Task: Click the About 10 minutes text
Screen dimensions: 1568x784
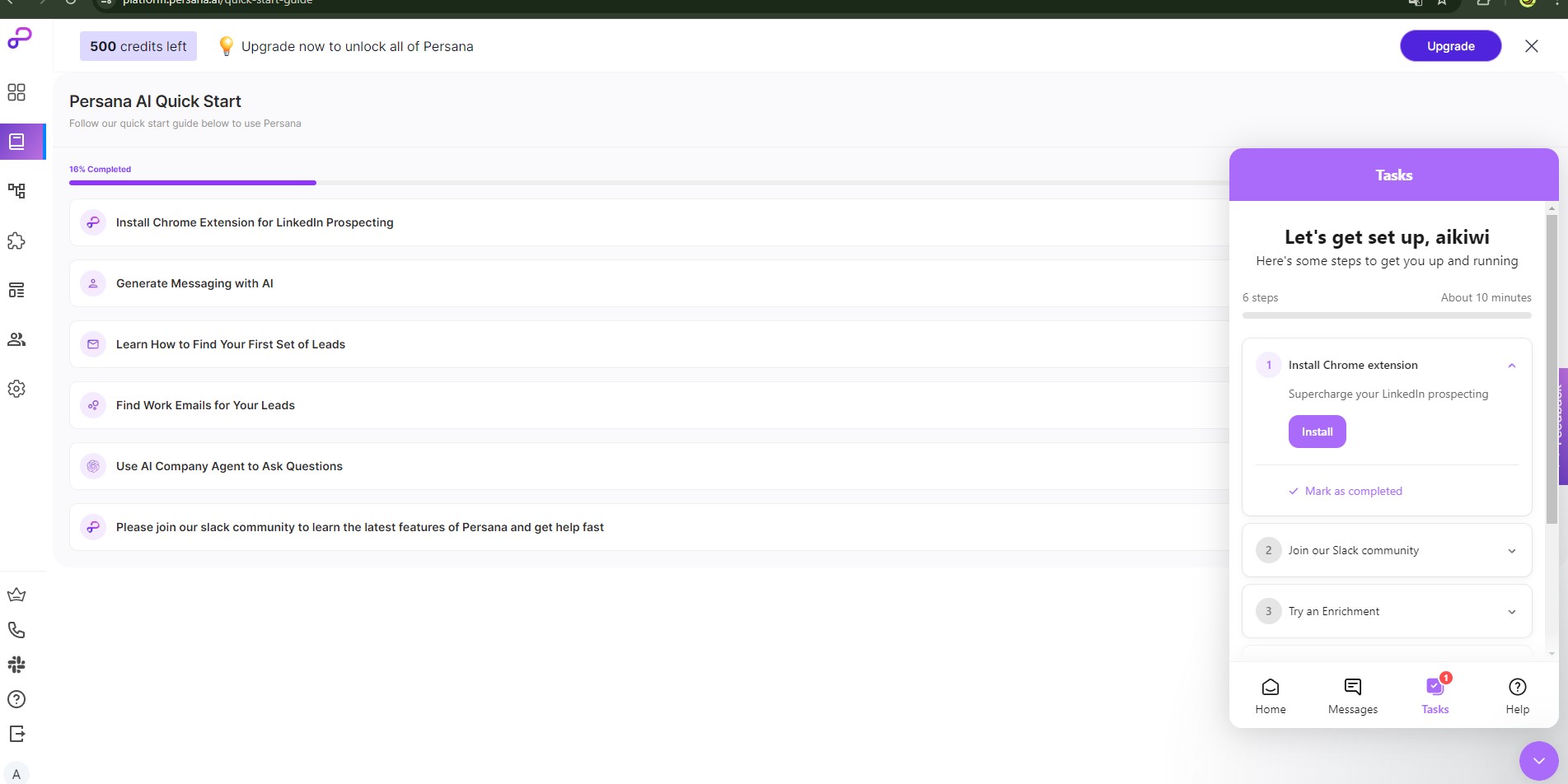Action: (1486, 297)
